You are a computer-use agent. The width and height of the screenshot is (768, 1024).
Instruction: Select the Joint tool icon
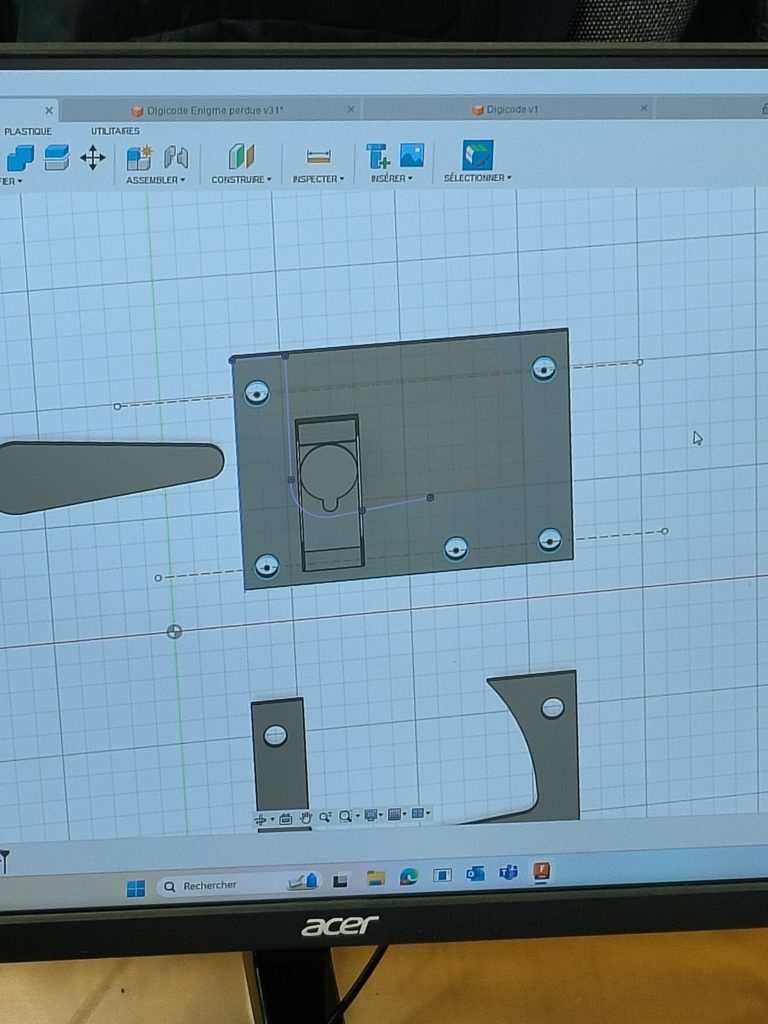tap(176, 157)
